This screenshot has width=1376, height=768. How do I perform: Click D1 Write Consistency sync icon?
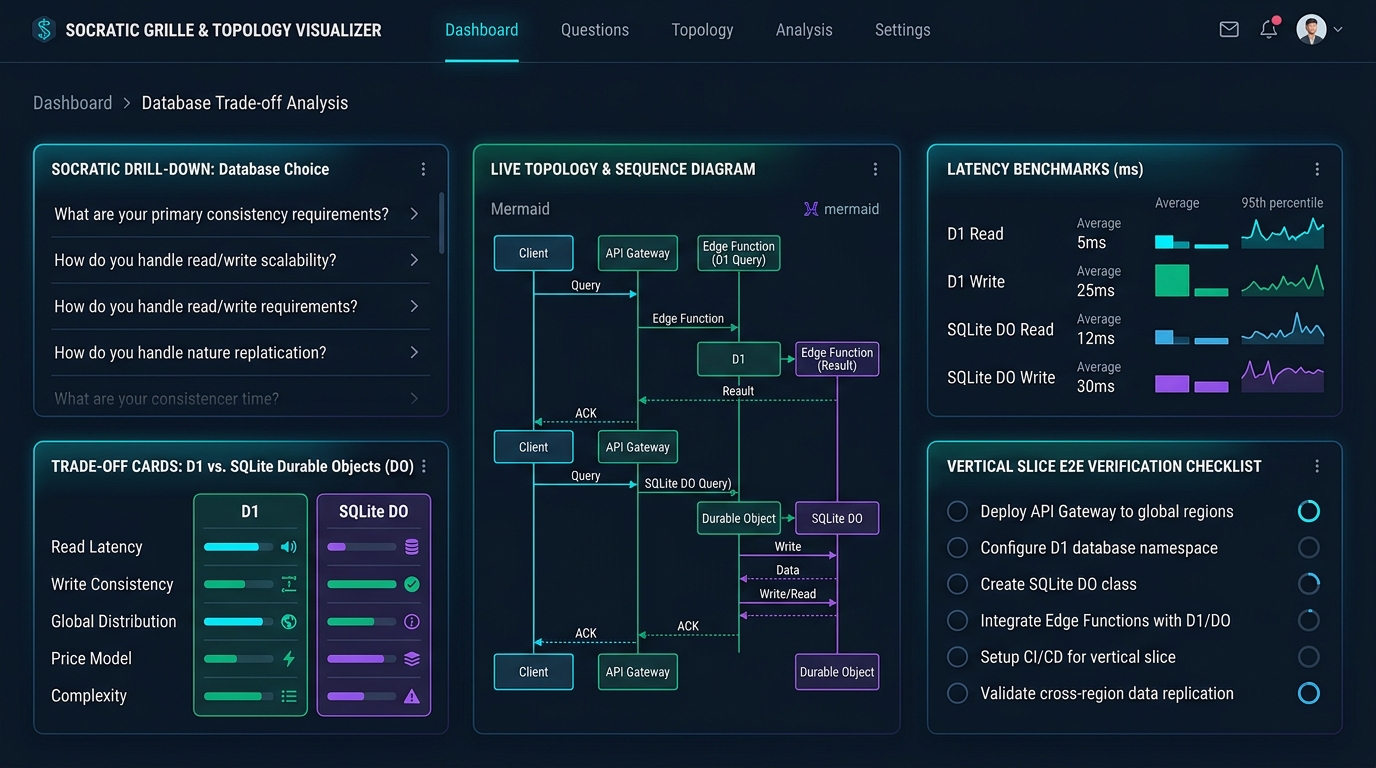(289, 584)
